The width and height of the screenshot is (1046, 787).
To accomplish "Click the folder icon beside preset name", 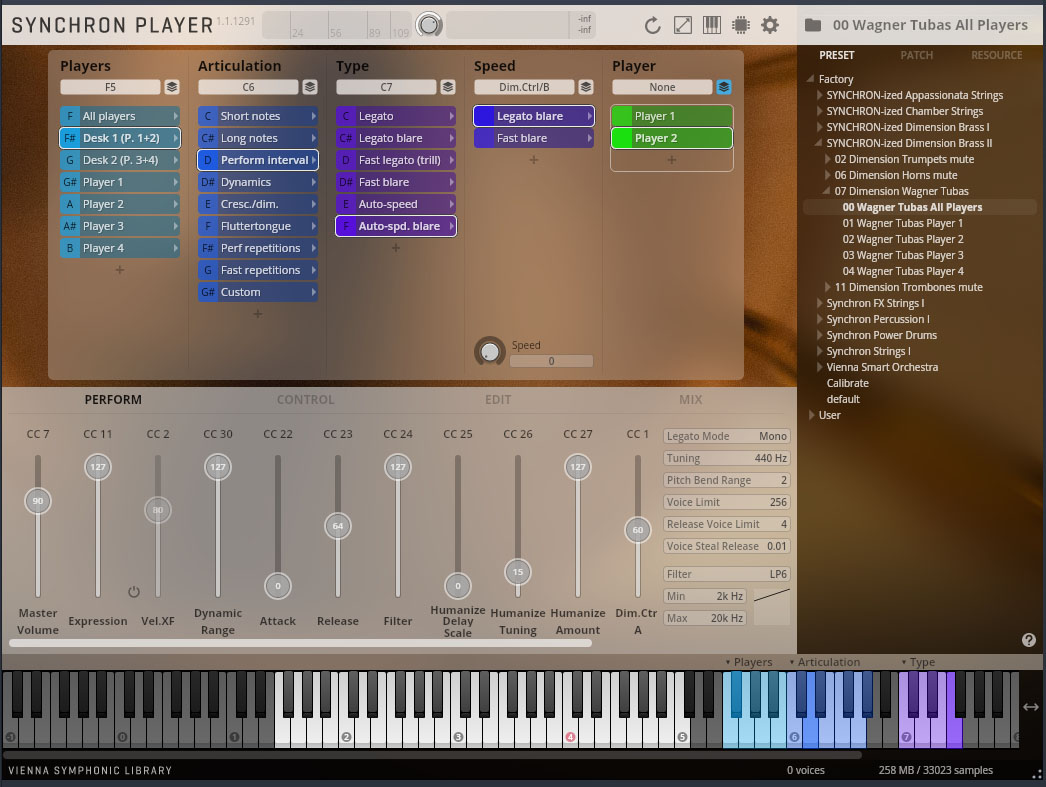I will point(813,25).
